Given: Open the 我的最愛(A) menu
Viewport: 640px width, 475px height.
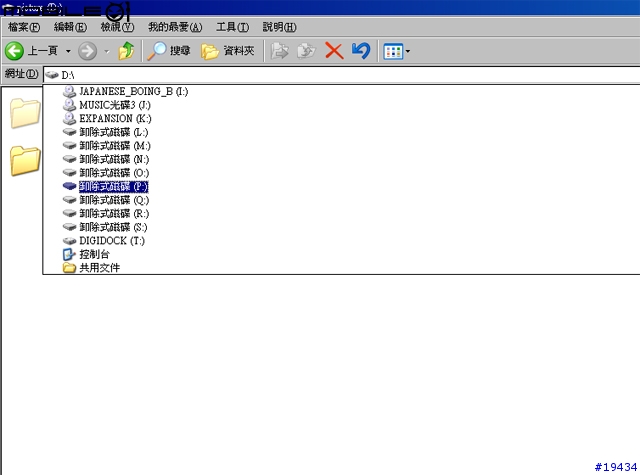Looking at the screenshot, I should click(175, 27).
